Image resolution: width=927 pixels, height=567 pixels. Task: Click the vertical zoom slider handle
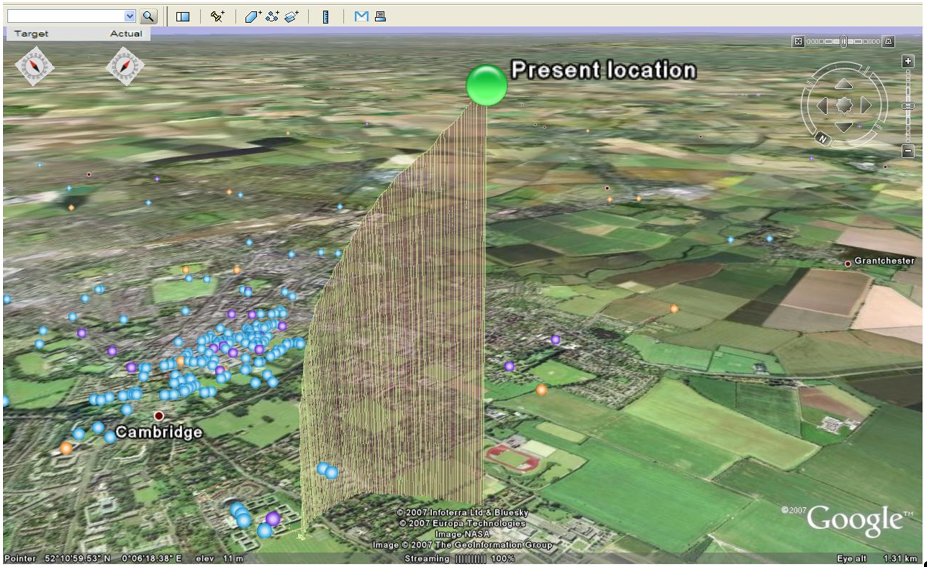(908, 105)
